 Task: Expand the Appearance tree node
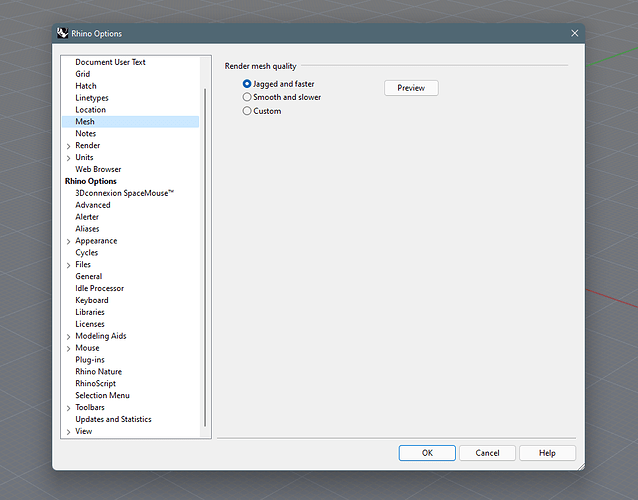tap(68, 241)
